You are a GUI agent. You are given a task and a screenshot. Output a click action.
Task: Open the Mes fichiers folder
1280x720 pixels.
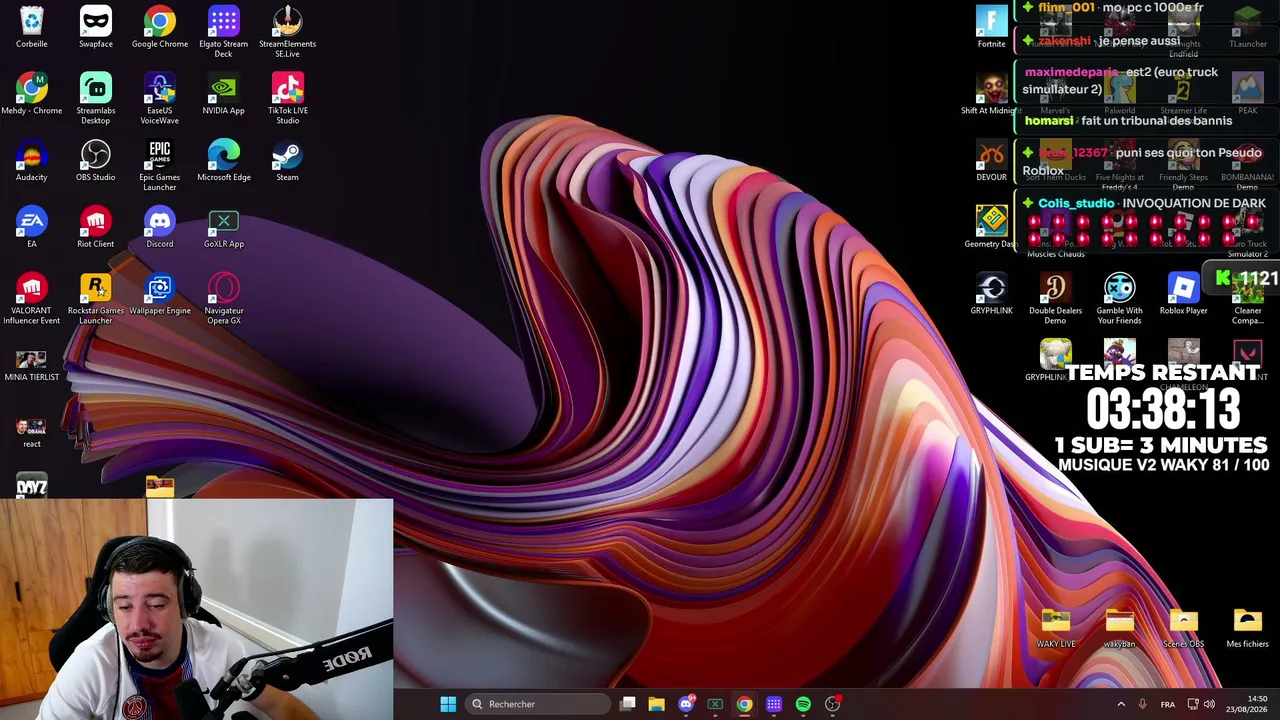coord(1247,628)
